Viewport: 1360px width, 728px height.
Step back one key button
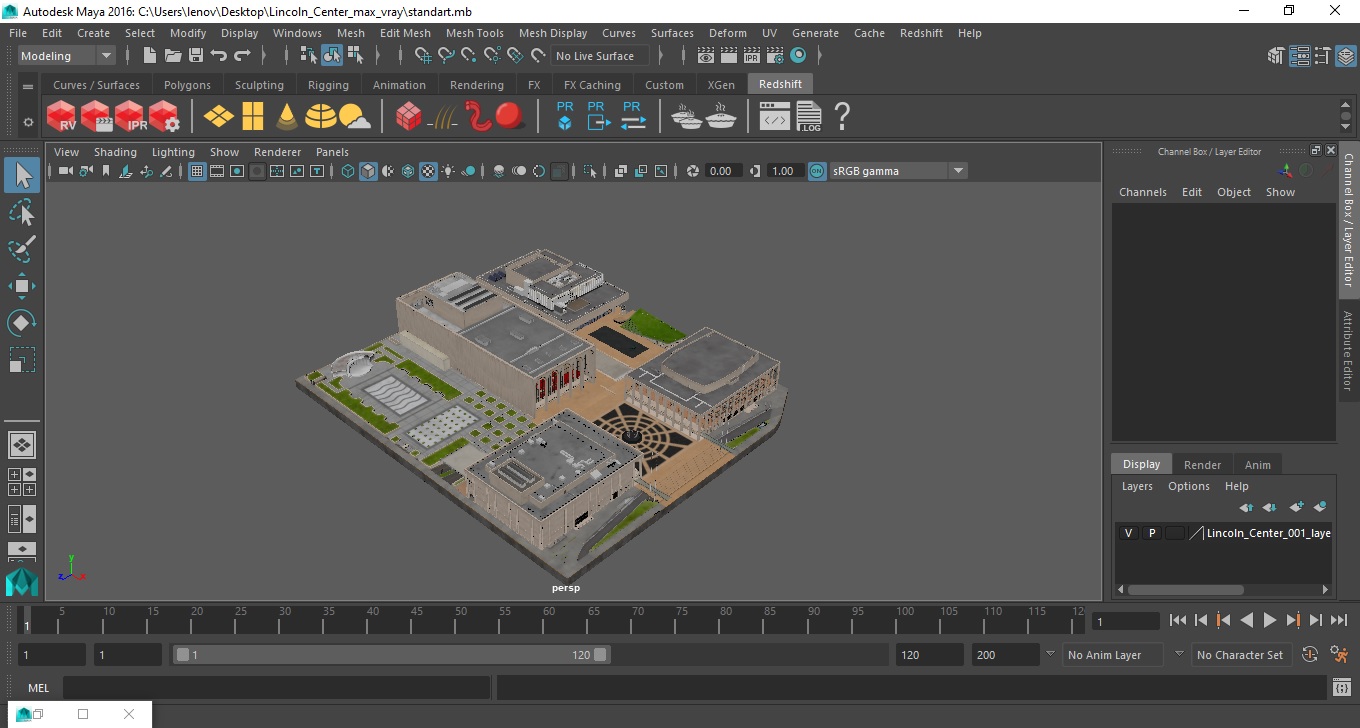click(1223, 621)
